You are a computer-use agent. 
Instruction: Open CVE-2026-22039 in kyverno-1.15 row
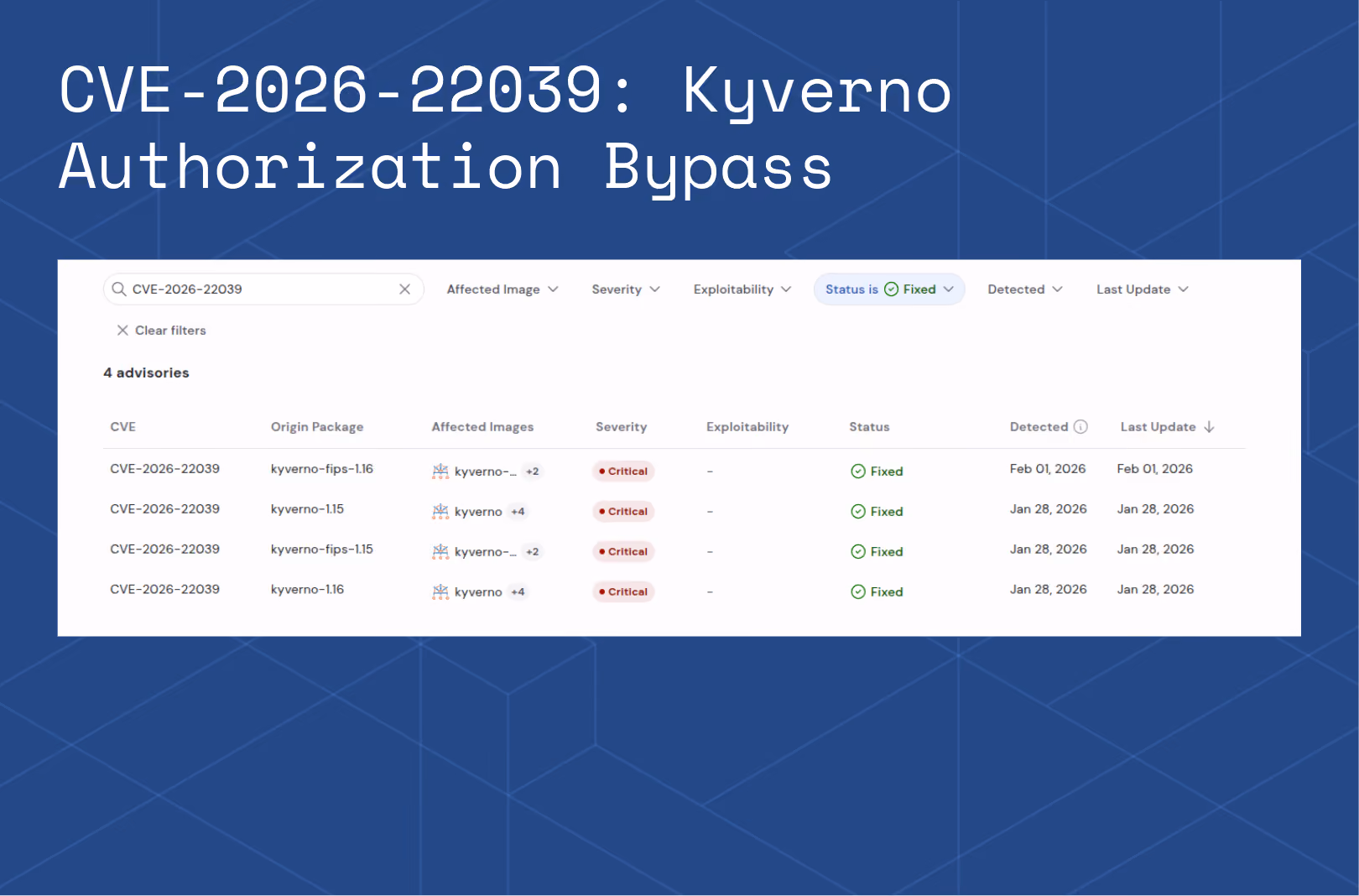pyautogui.click(x=165, y=509)
